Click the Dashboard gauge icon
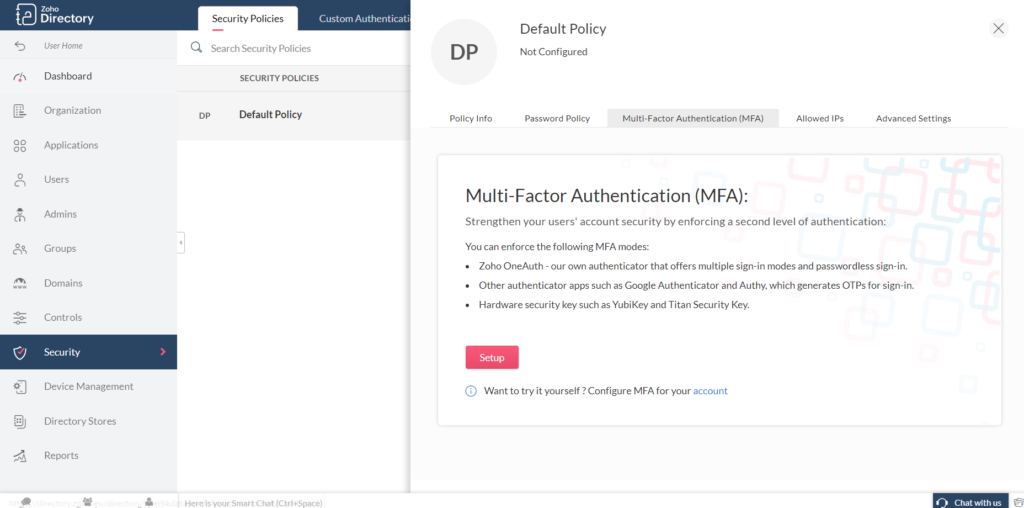The image size is (1024, 508). (x=20, y=76)
